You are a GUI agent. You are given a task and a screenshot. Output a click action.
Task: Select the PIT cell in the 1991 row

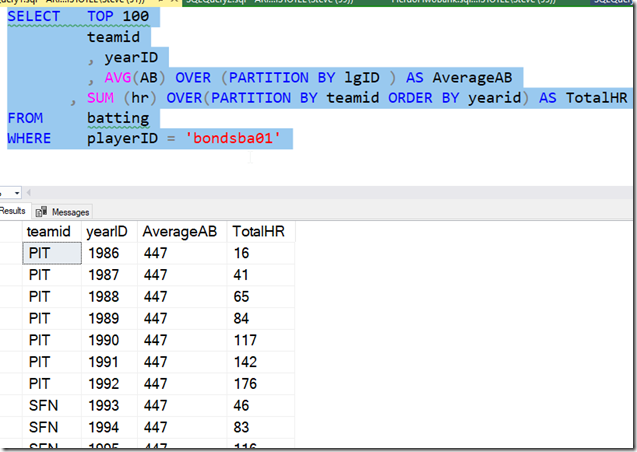point(52,362)
